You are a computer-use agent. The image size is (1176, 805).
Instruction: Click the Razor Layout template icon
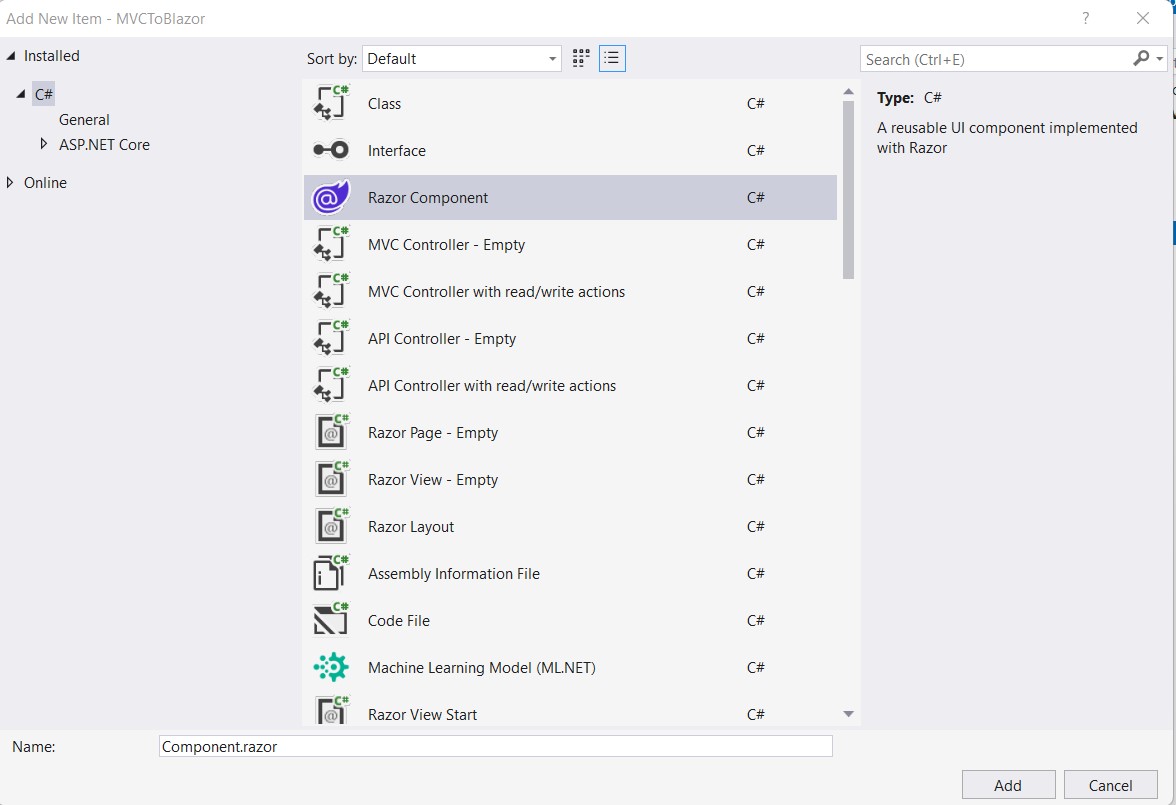[331, 526]
